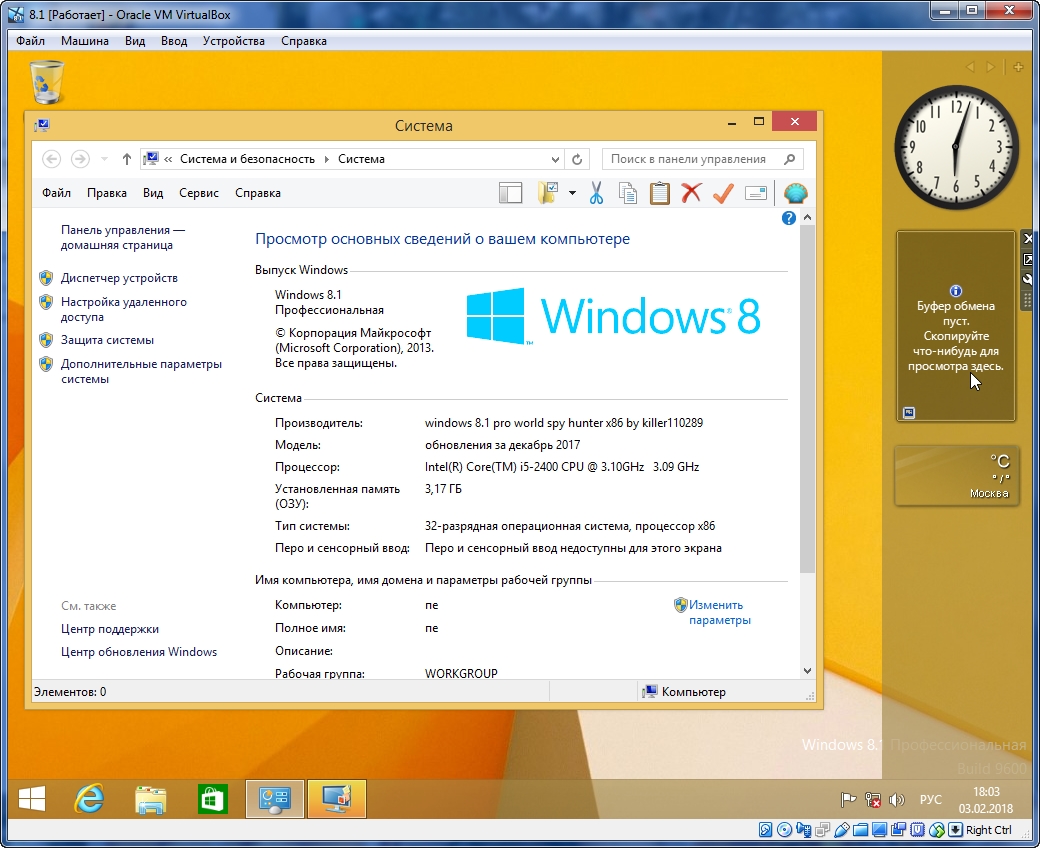Click the Windows Start button
This screenshot has height=848, width=1040.
(31, 799)
